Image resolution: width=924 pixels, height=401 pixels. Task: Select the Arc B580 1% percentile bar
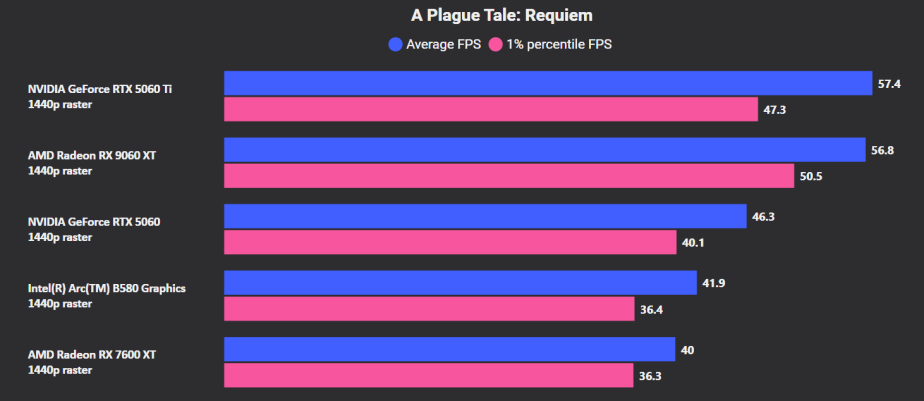(x=429, y=309)
